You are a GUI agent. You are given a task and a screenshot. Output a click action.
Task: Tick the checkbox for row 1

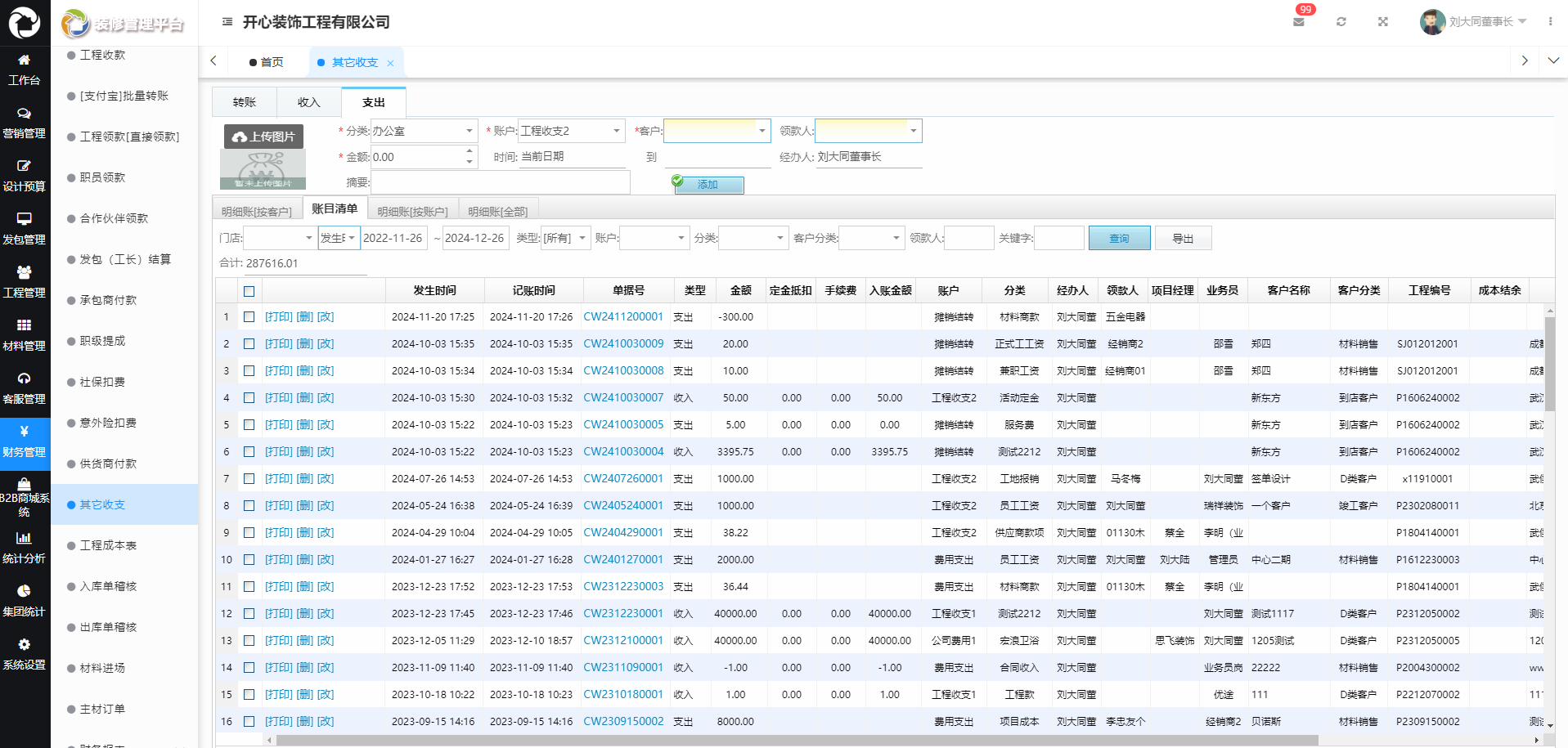[249, 317]
